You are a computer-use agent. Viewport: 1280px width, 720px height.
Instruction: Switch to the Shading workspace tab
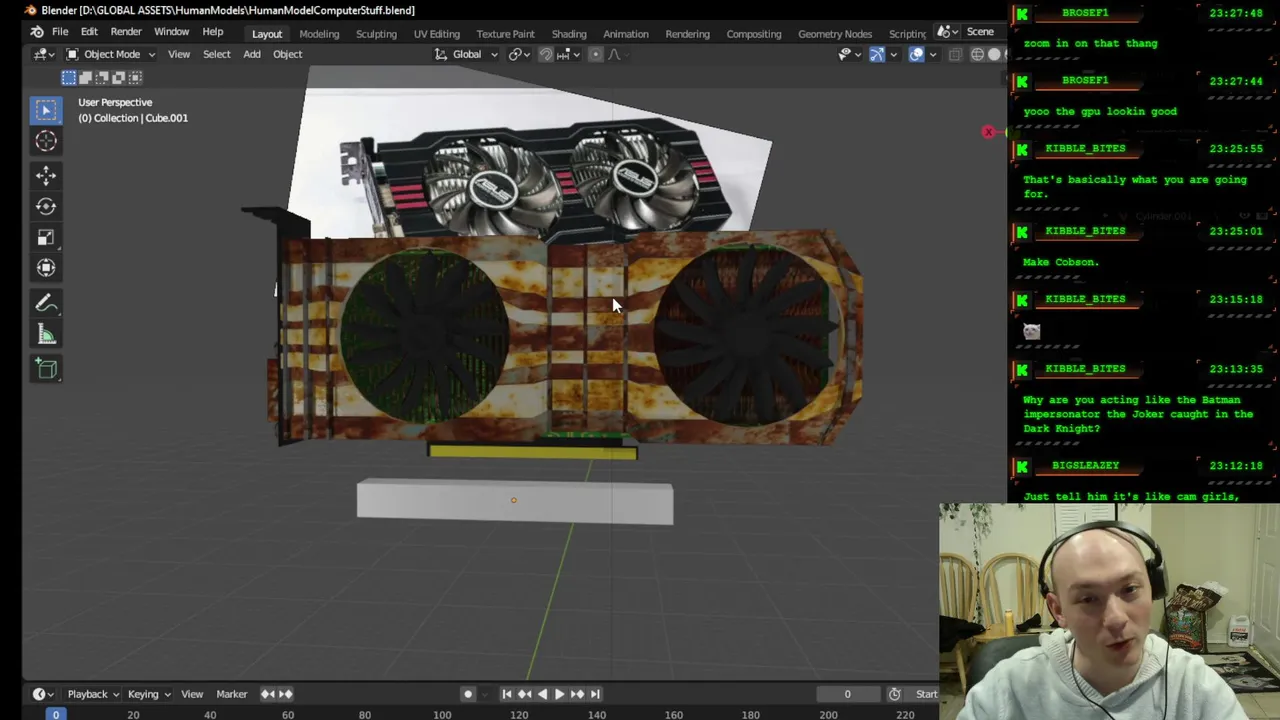point(569,33)
